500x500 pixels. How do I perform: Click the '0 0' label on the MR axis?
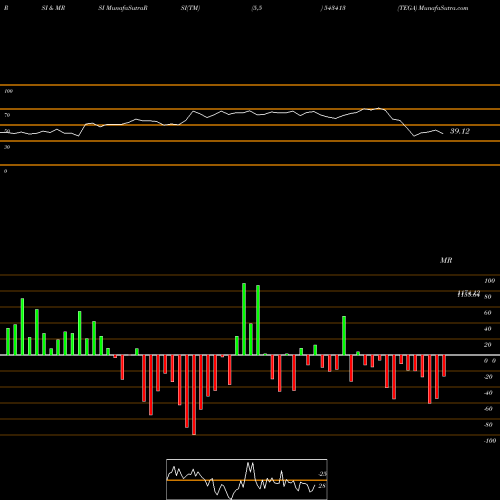click(490, 361)
